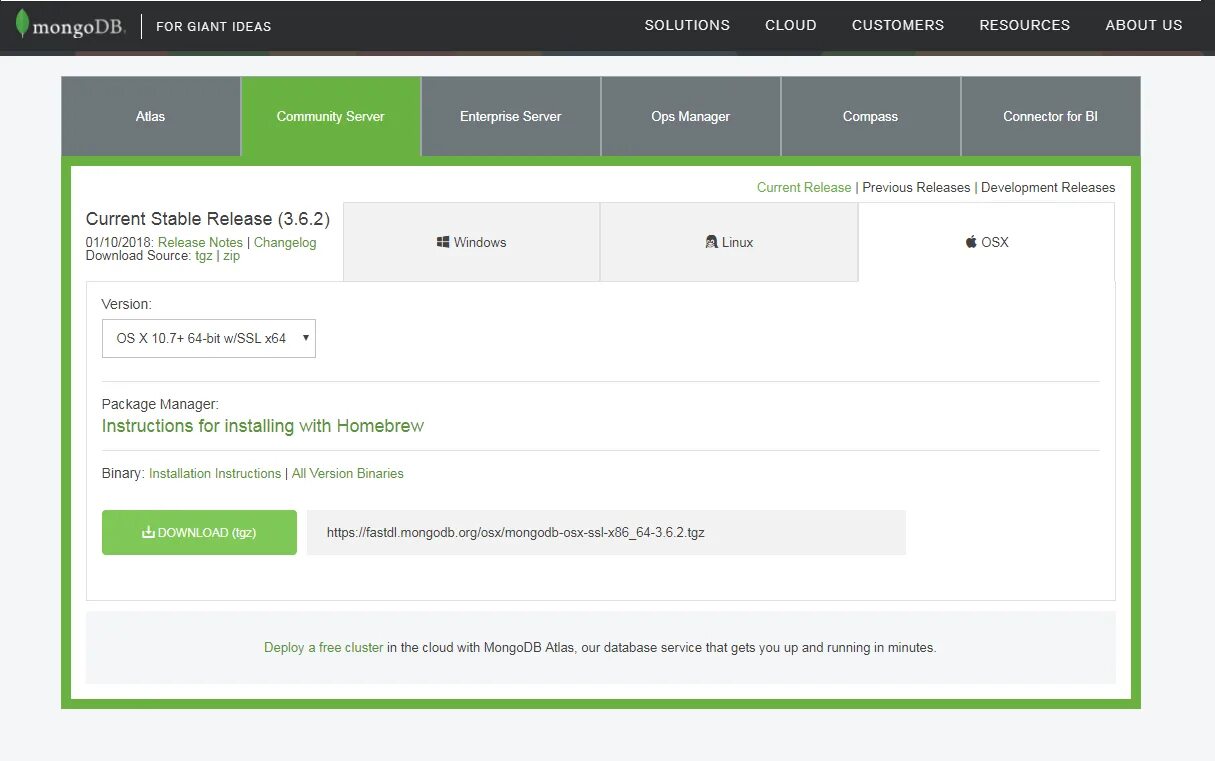View Development Releases

pos(1048,187)
